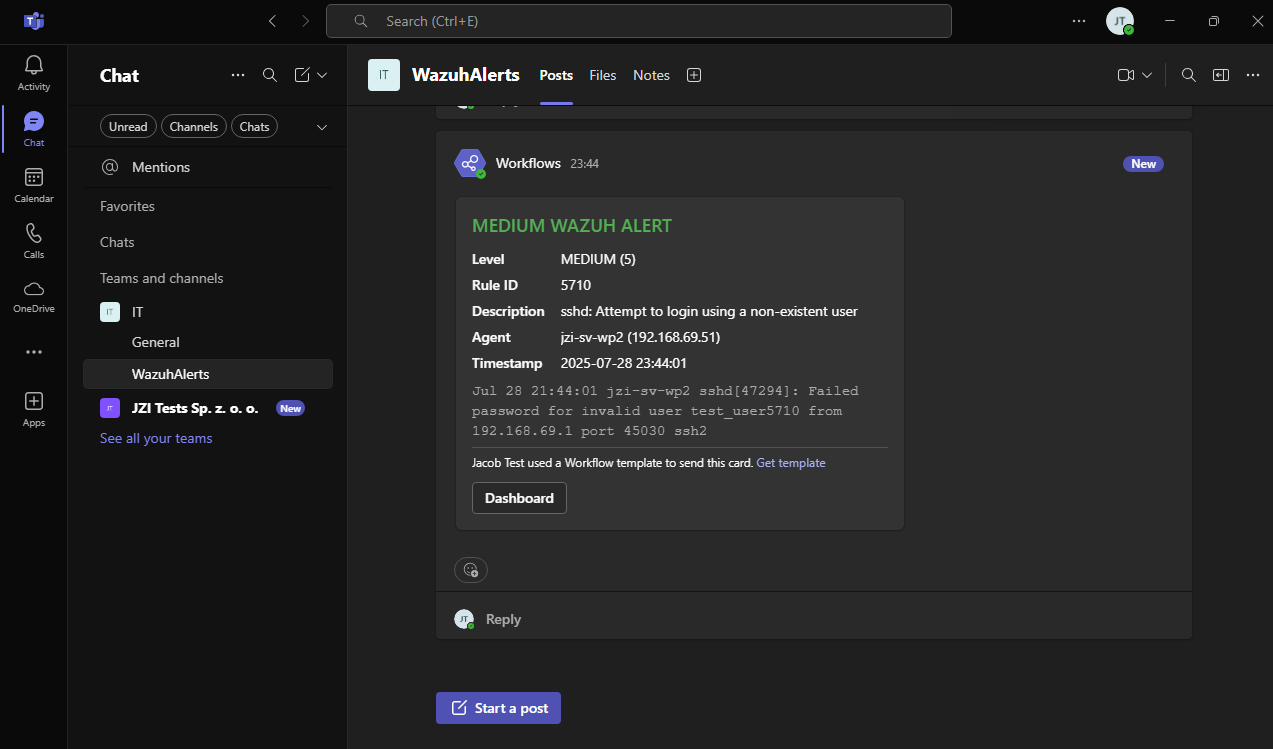1273x749 pixels.
Task: Open the channel info pane icon
Action: (x=1220, y=75)
